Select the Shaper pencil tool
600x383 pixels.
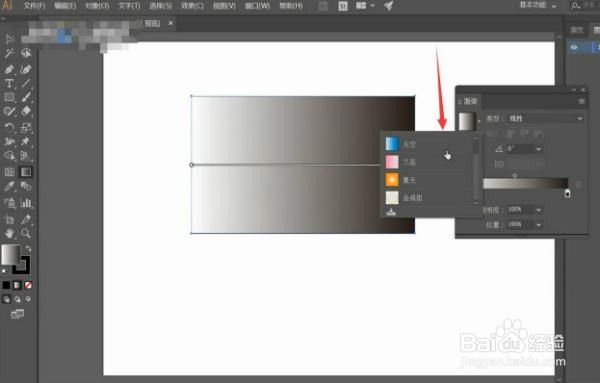tap(9, 111)
